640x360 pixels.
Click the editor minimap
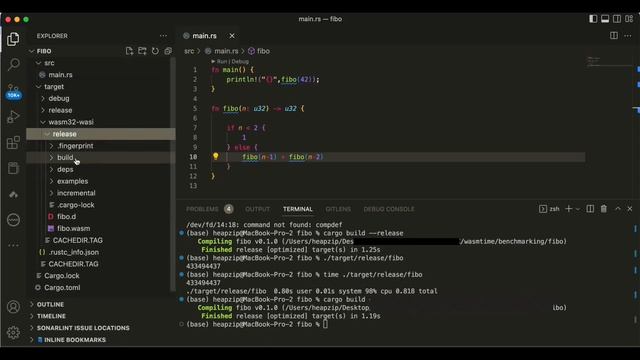pos(608,62)
